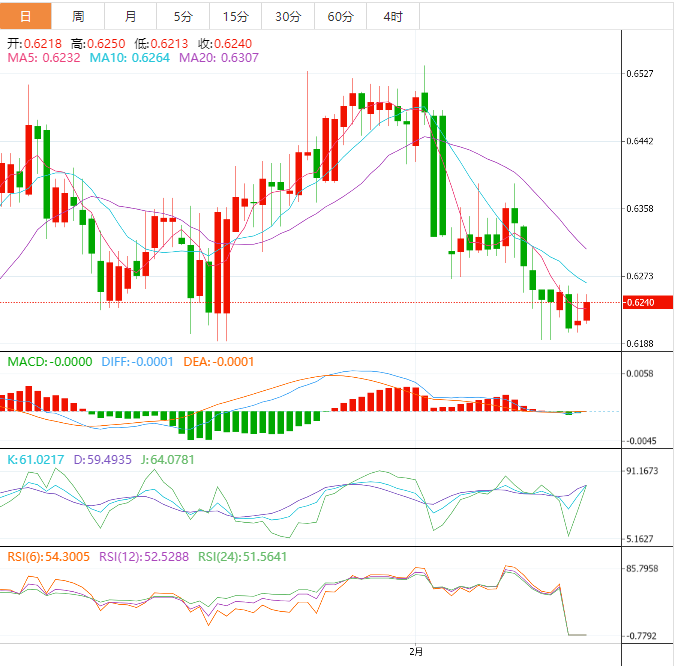Select the 周 weekly timeframe tab

pyautogui.click(x=79, y=16)
